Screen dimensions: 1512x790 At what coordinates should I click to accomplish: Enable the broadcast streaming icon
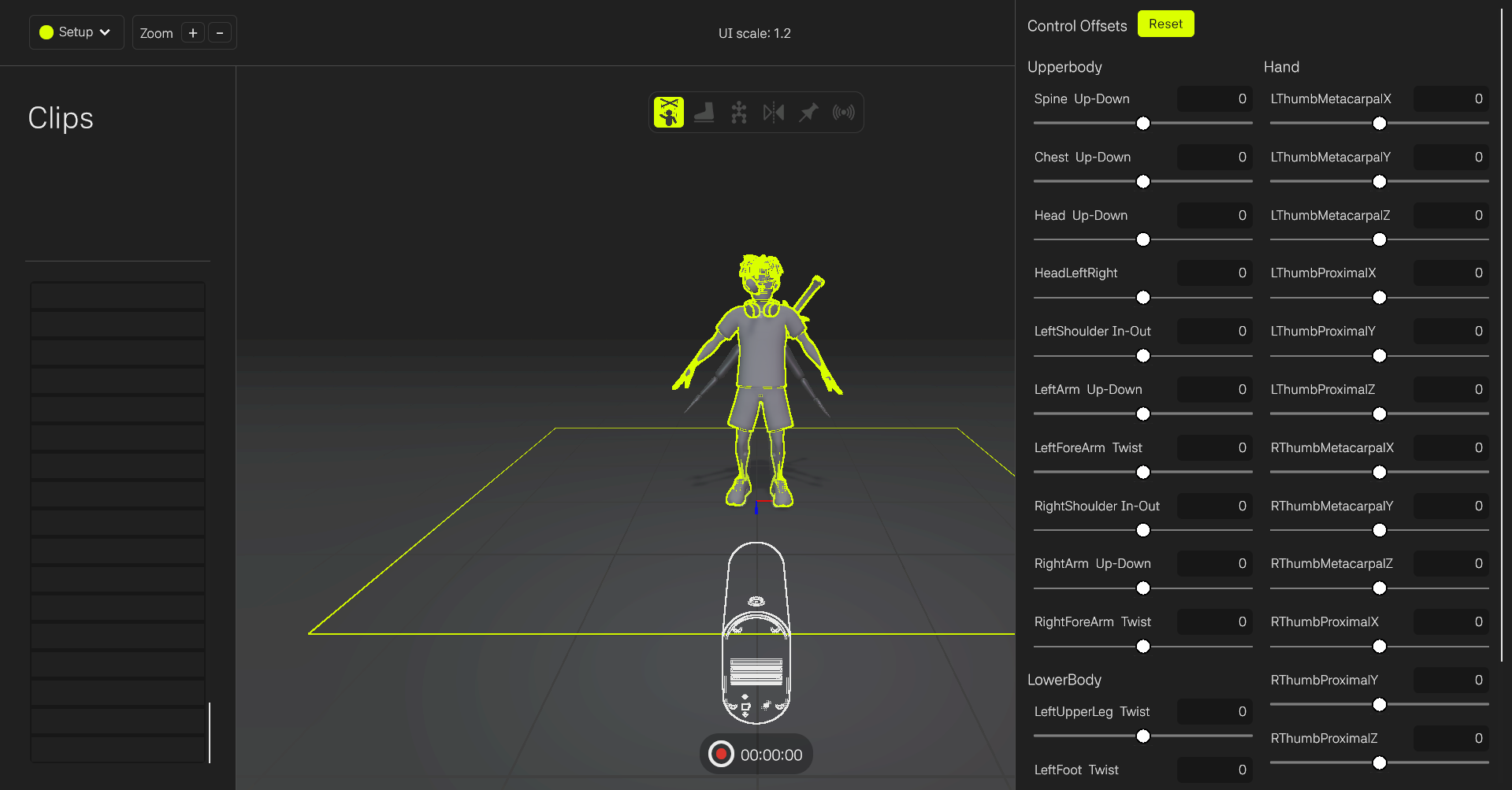(x=843, y=113)
